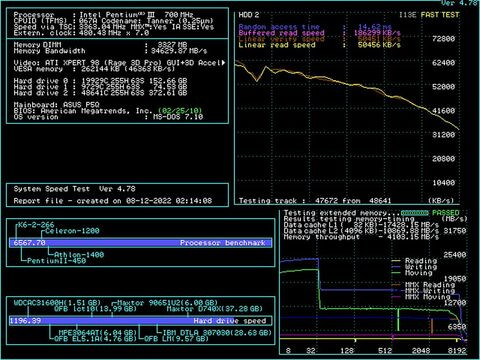
Task: Click the Reading legend color line
Action: click(396, 261)
